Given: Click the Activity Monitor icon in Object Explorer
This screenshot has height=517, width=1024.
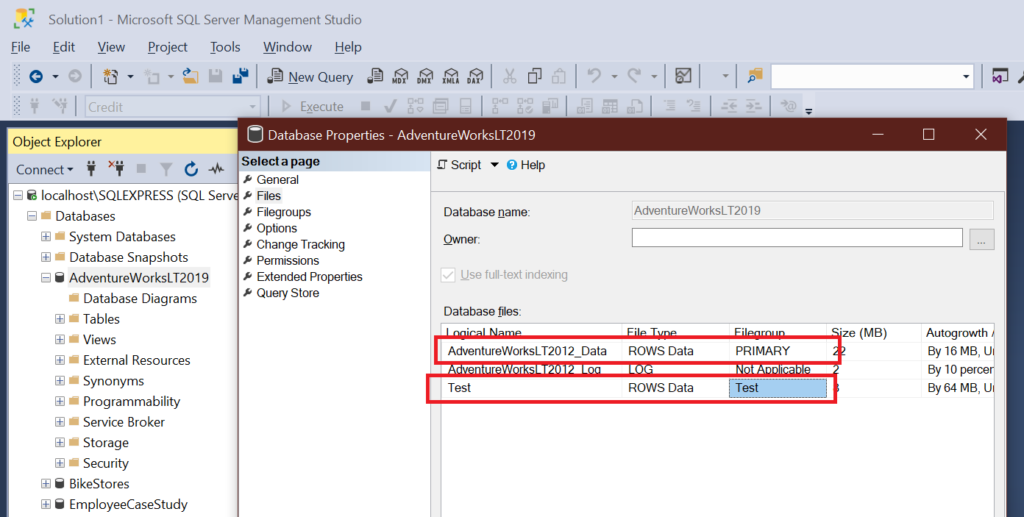Looking at the screenshot, I should pos(215,169).
